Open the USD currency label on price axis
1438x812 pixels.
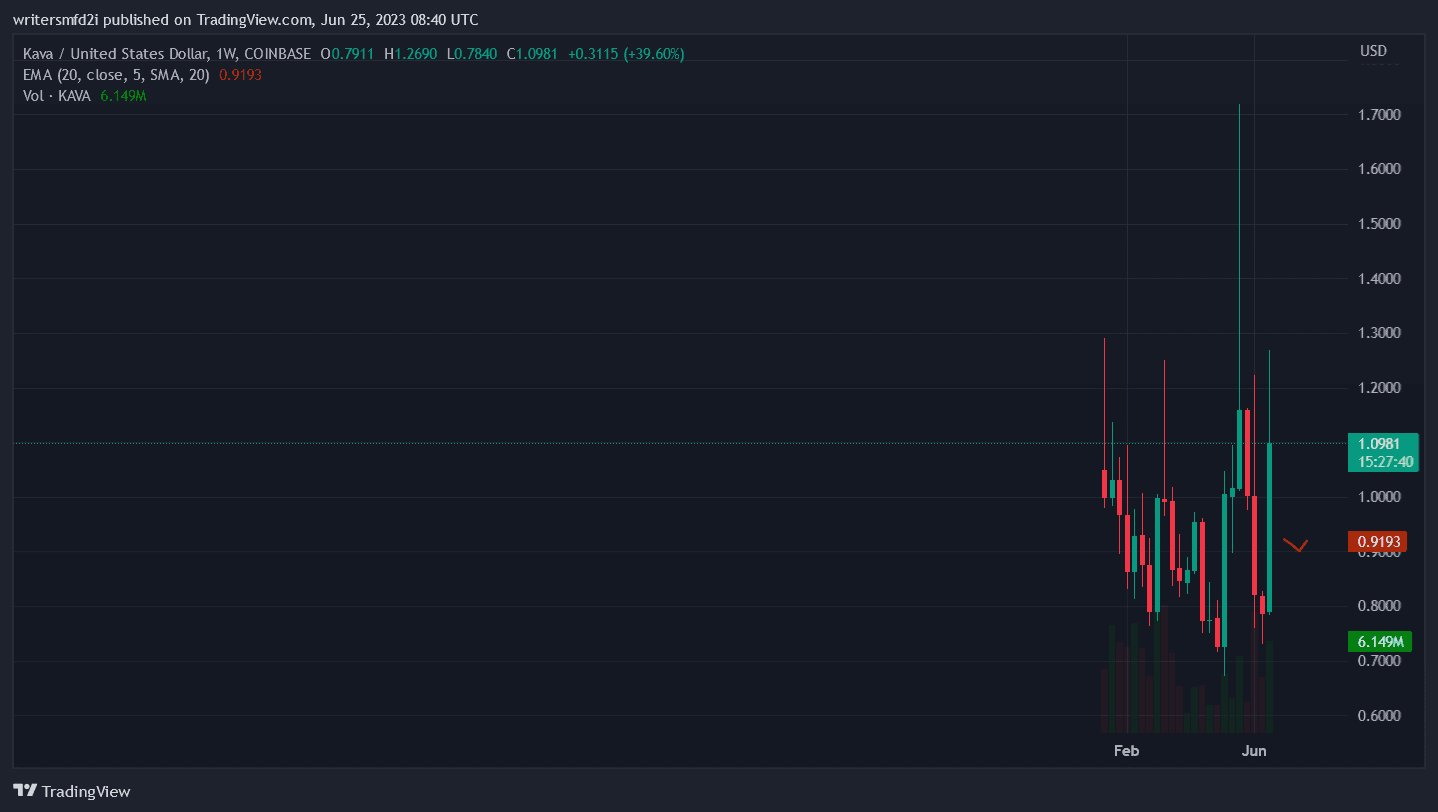[1373, 51]
